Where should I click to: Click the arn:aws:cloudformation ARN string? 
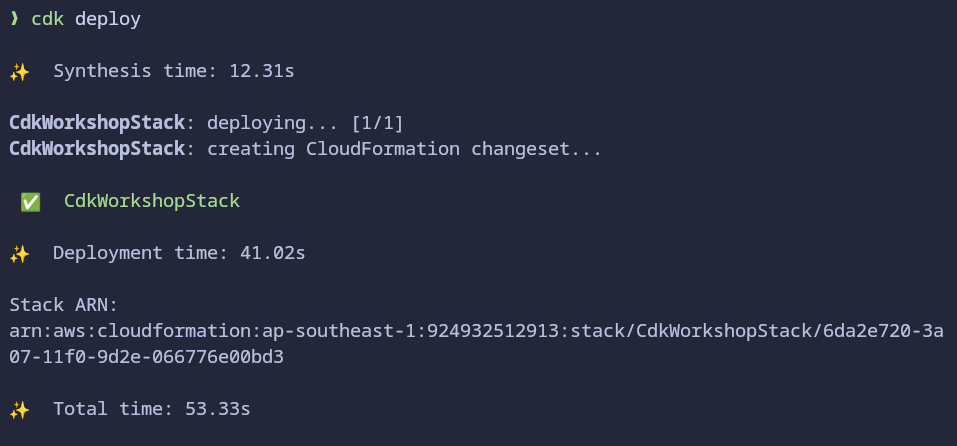pos(476,344)
